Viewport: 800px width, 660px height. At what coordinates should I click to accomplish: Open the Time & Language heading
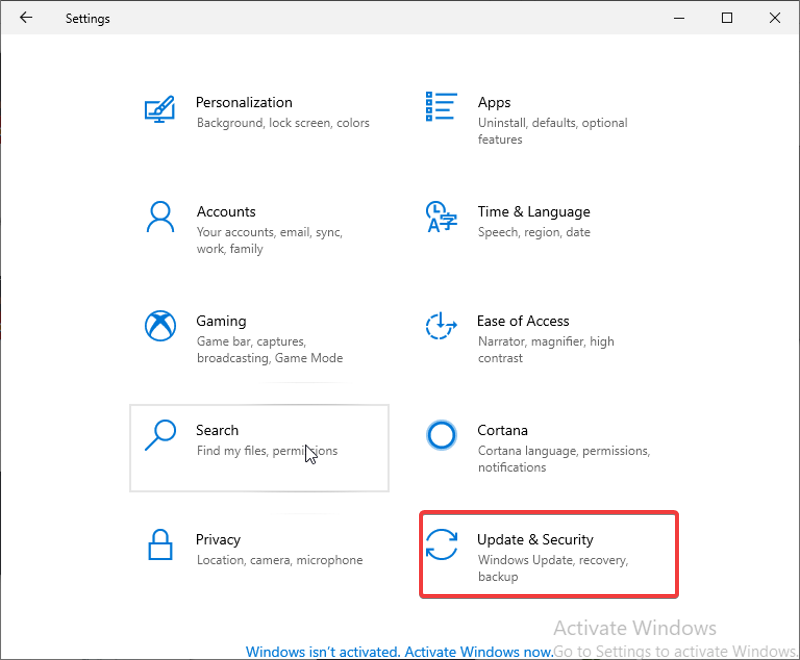pyautogui.click(x=534, y=212)
